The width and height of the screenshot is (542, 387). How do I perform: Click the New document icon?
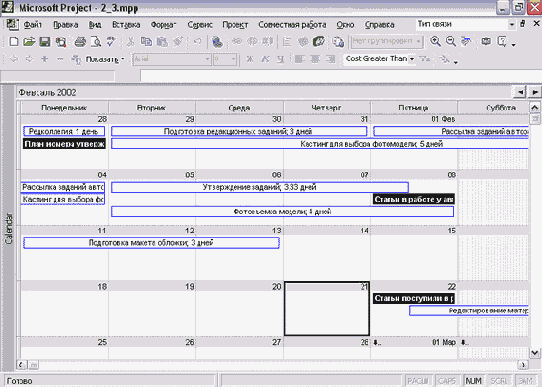(13, 42)
